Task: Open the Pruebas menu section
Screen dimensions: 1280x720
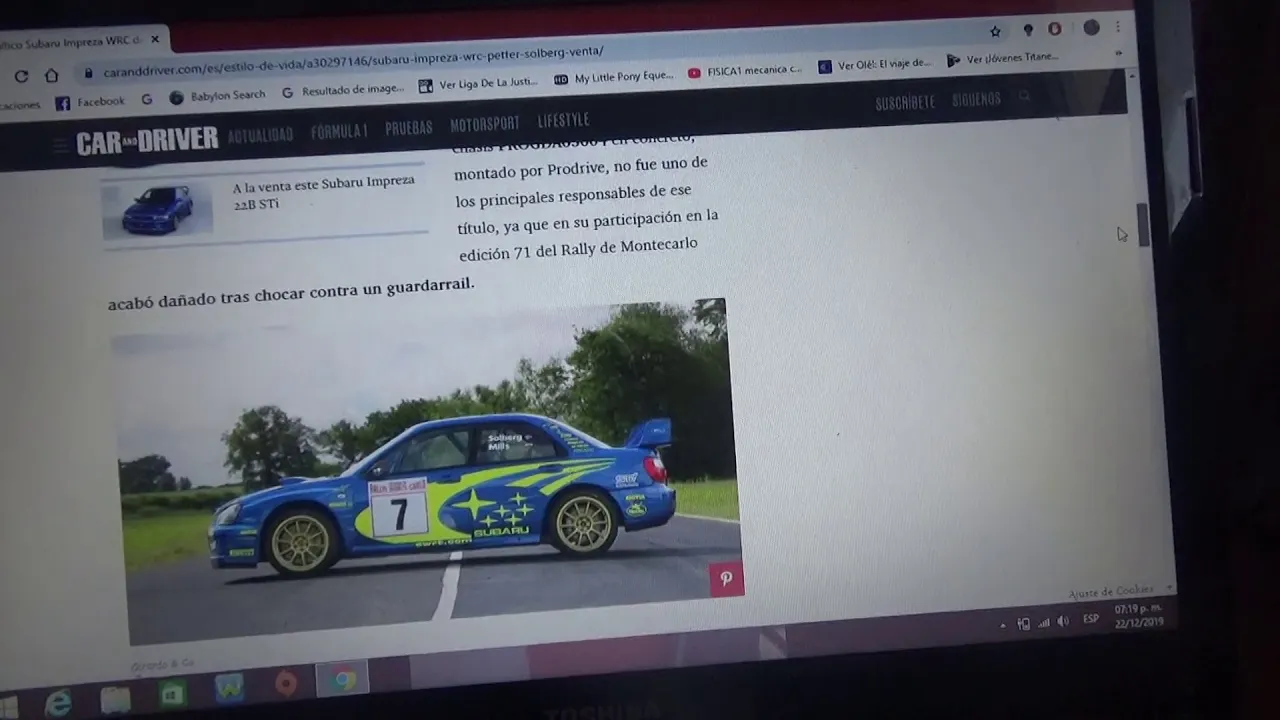Action: pos(409,128)
